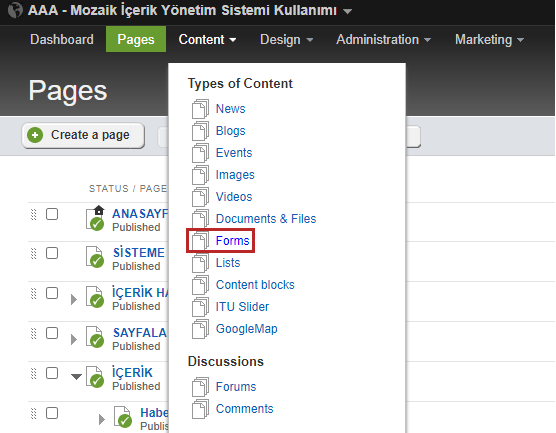Click the green plus icon on Create a page
The image size is (556, 433).
tap(35, 135)
